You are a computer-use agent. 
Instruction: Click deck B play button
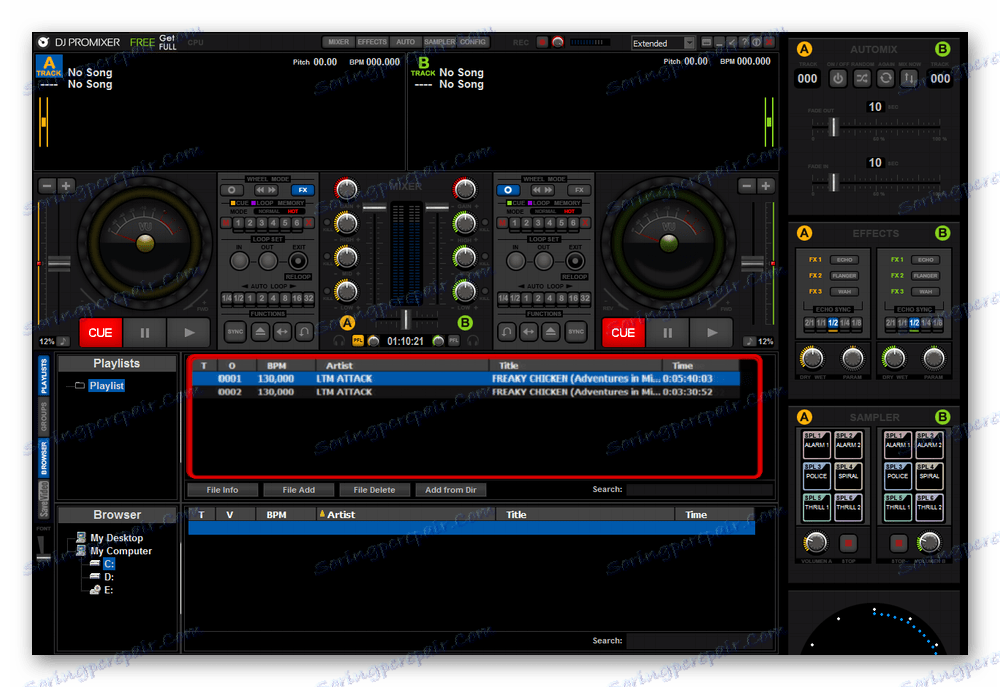click(x=712, y=332)
